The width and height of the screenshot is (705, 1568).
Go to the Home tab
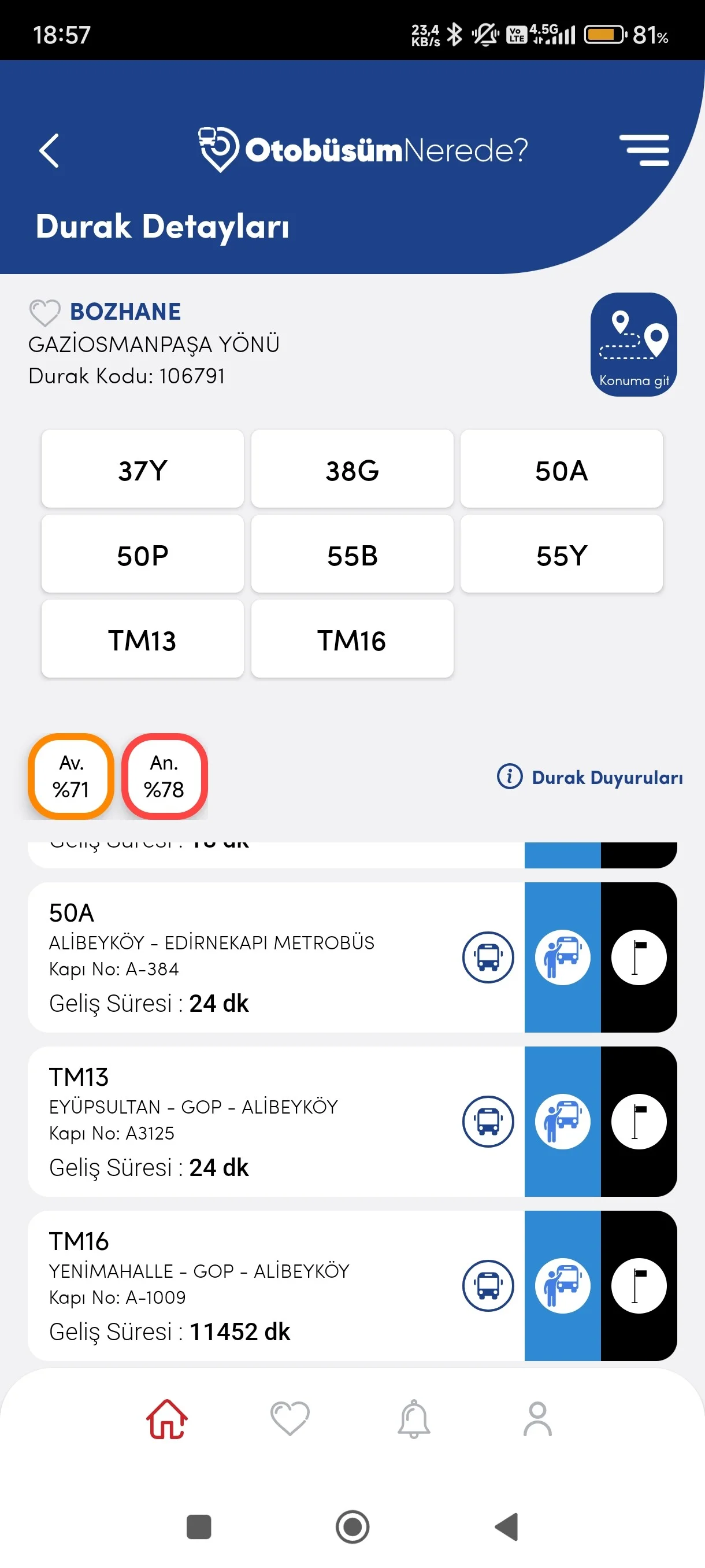pyautogui.click(x=167, y=1419)
